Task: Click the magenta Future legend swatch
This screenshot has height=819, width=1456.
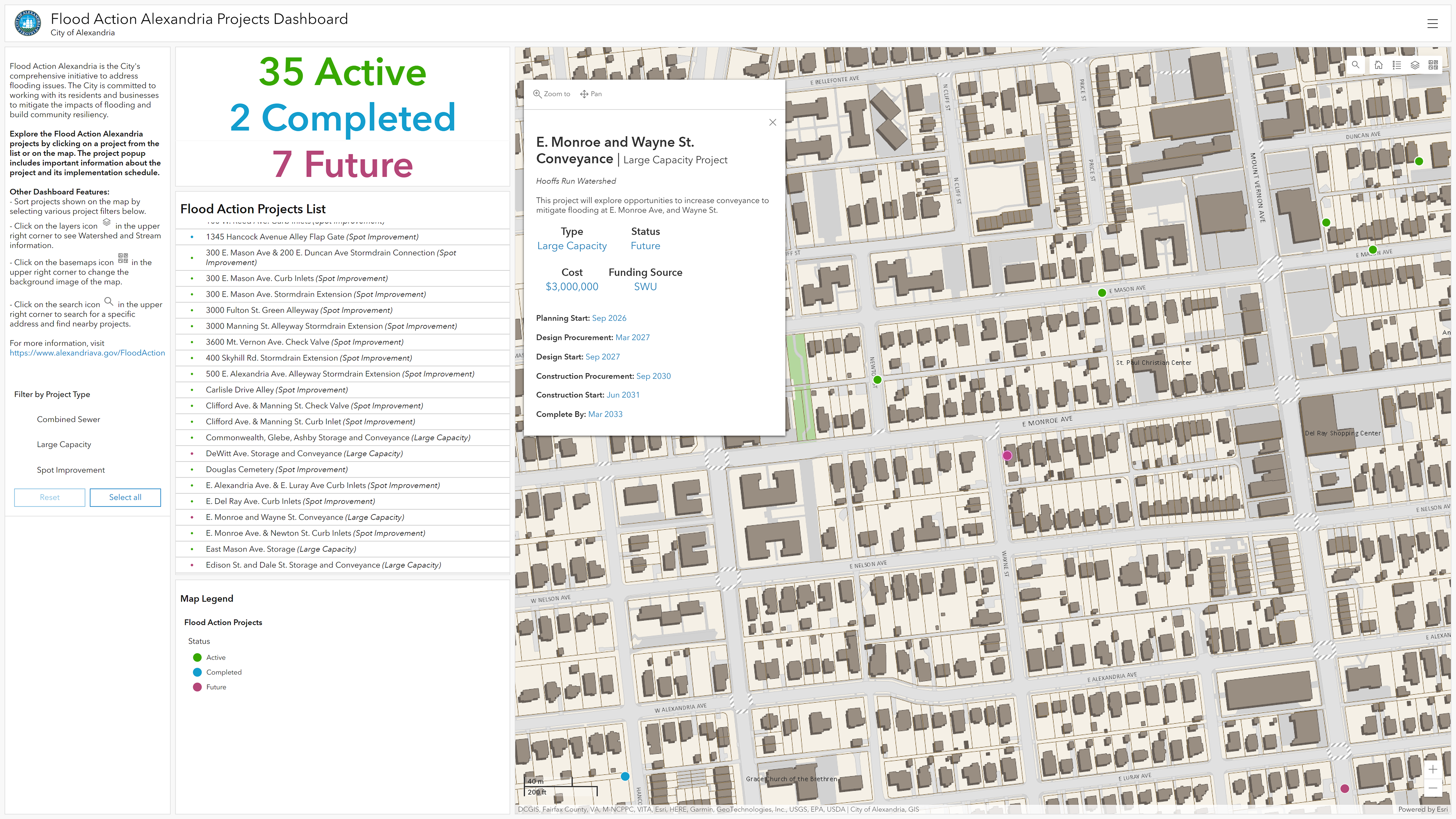Action: point(197,687)
